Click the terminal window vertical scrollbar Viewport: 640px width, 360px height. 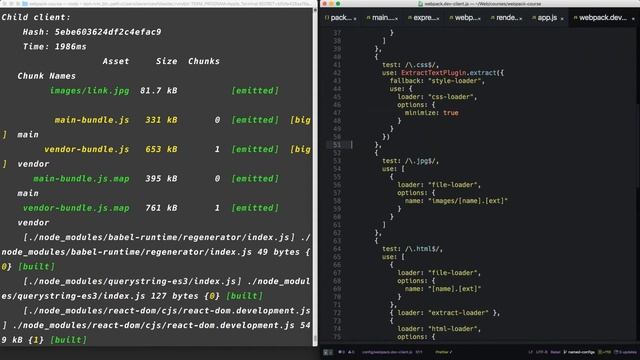[315, 176]
